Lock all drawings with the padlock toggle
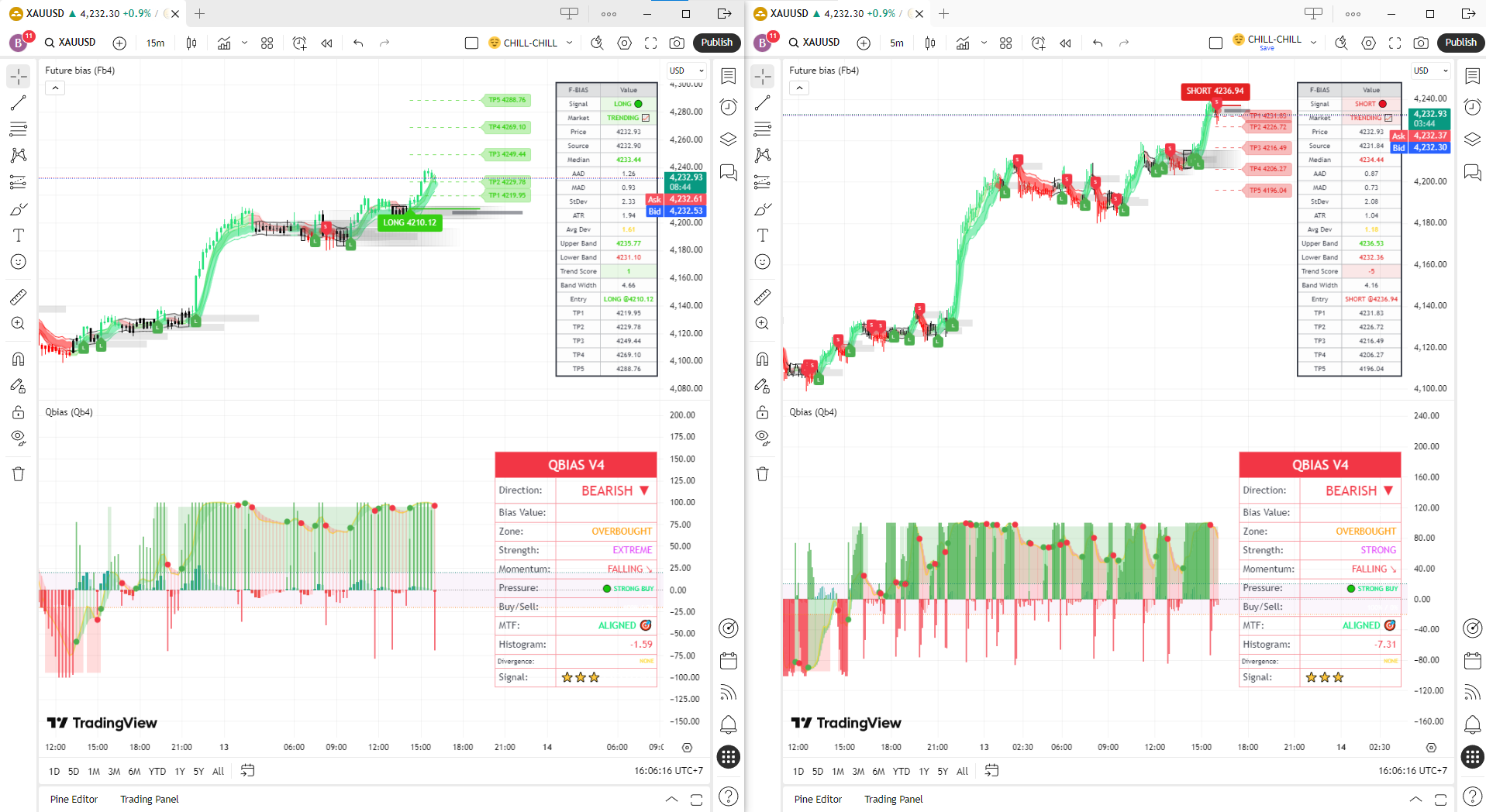This screenshot has height=812, width=1486. point(17,413)
